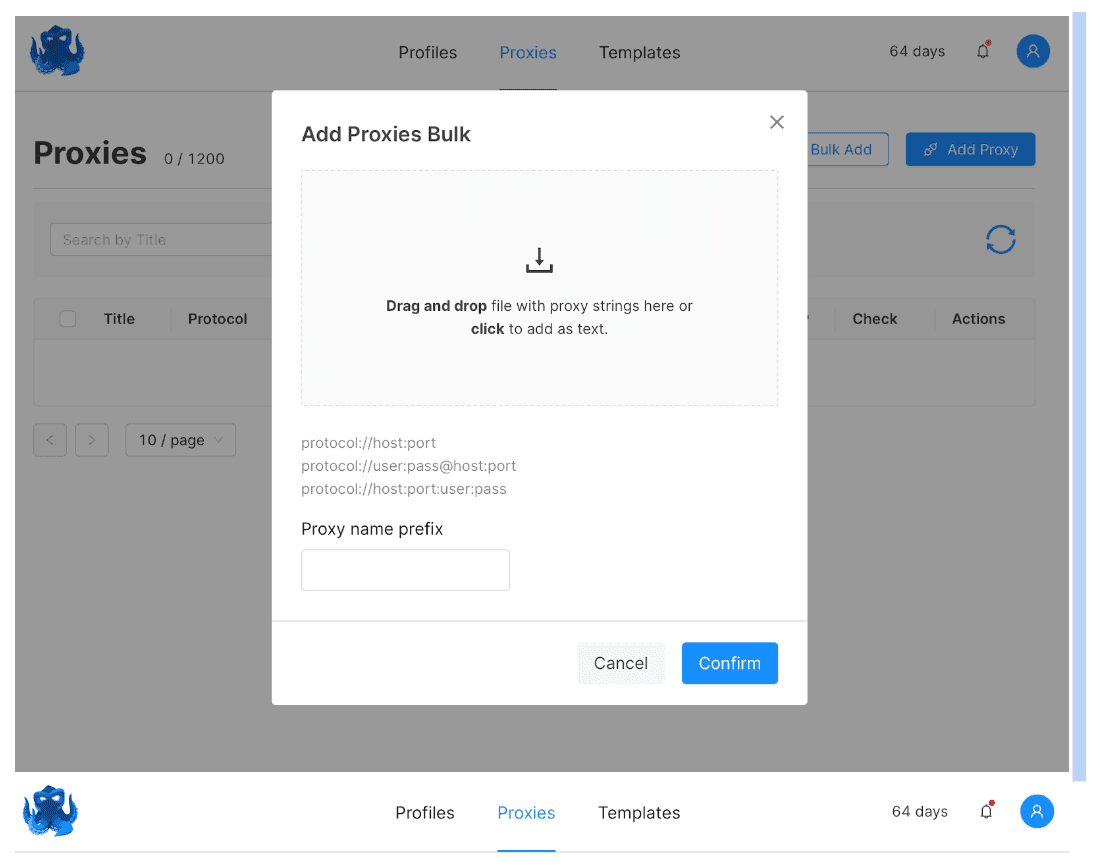Switch to Profiles tab in the bottom header
The width and height of the screenshot is (1100, 867).
click(x=425, y=813)
